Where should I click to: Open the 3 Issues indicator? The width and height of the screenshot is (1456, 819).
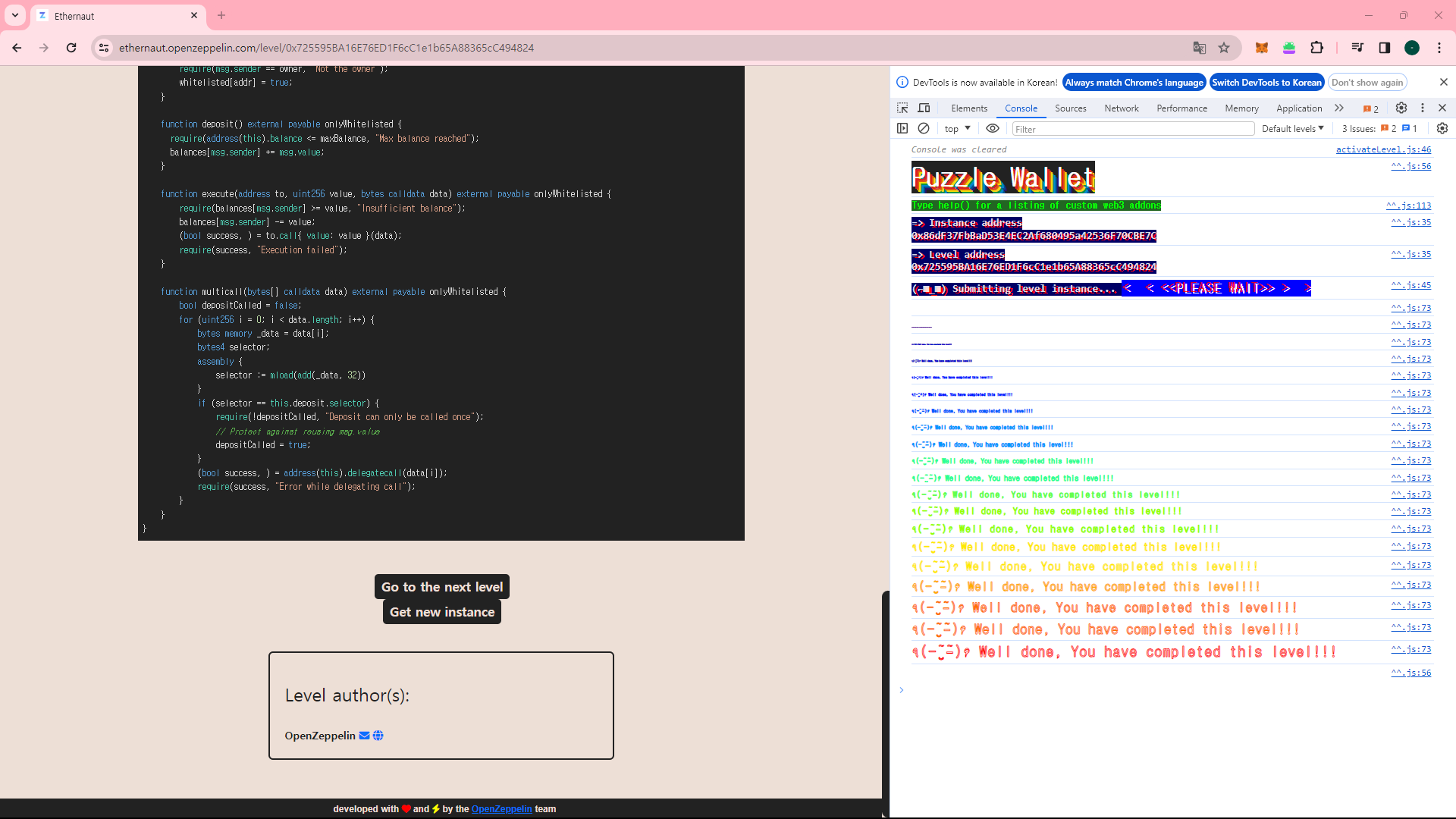click(1379, 129)
